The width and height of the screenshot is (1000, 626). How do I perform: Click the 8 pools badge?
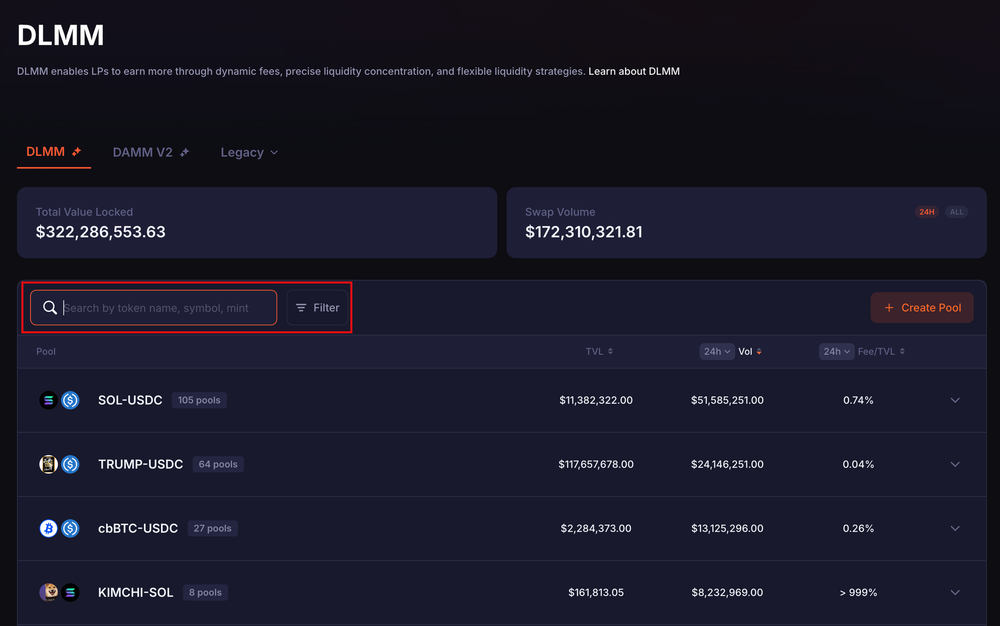click(x=205, y=592)
